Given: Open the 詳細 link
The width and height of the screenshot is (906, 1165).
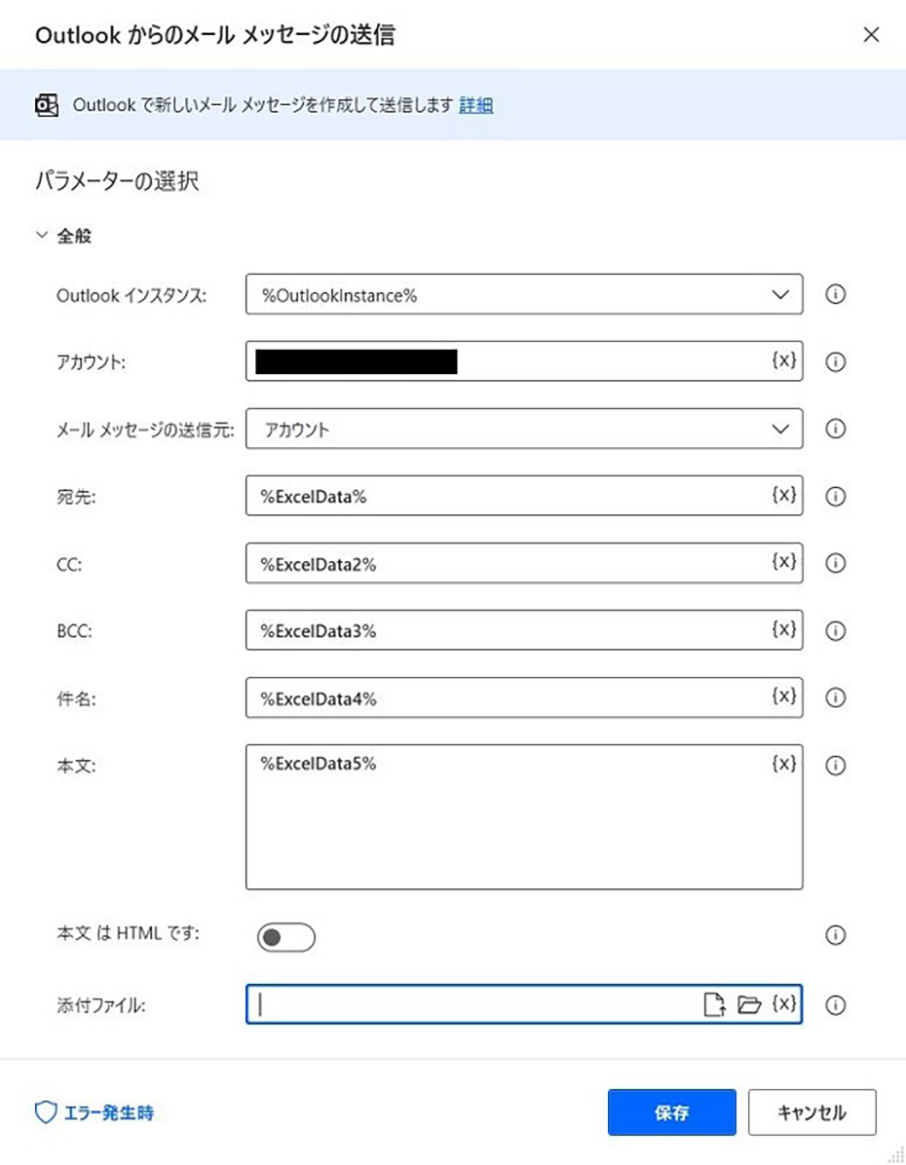Looking at the screenshot, I should tap(476, 106).
